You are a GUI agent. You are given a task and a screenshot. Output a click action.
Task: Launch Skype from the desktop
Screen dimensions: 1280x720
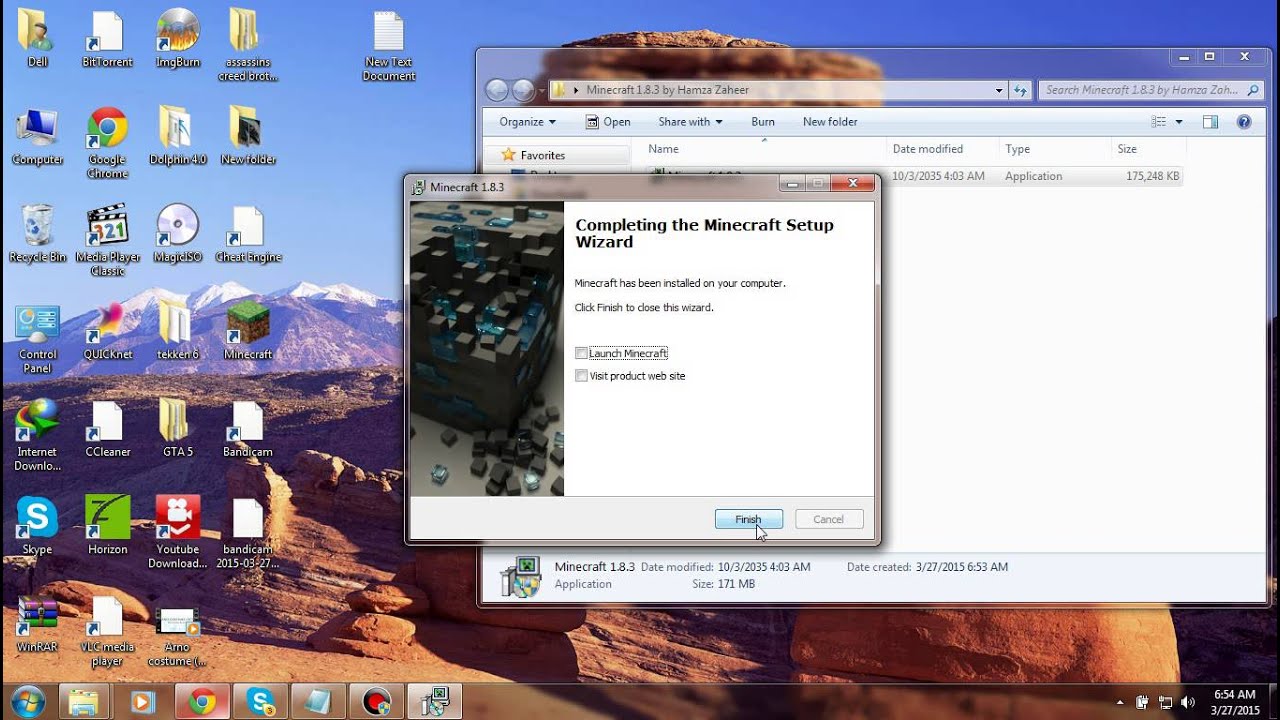(x=37, y=526)
